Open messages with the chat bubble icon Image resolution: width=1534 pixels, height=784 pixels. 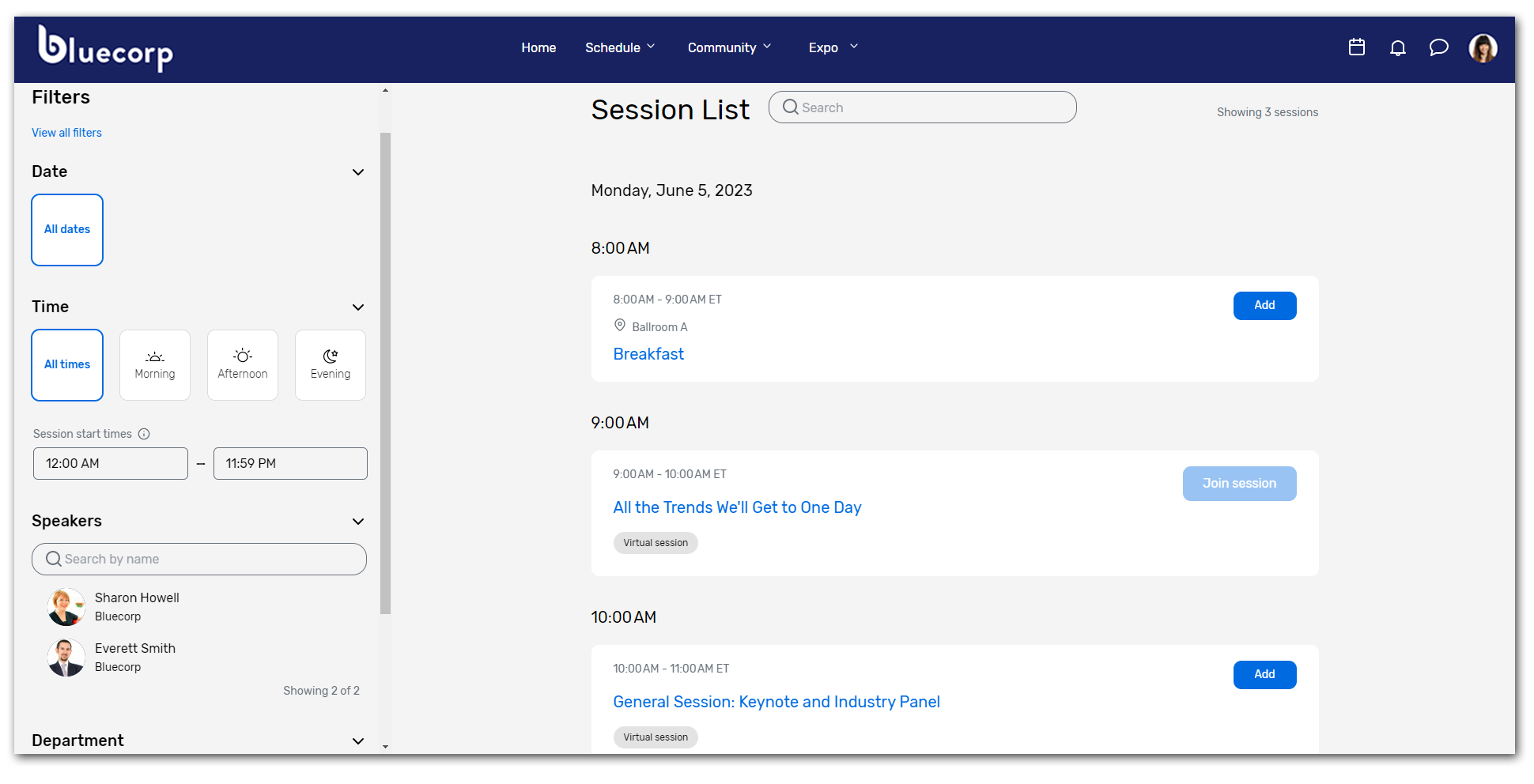(x=1439, y=47)
